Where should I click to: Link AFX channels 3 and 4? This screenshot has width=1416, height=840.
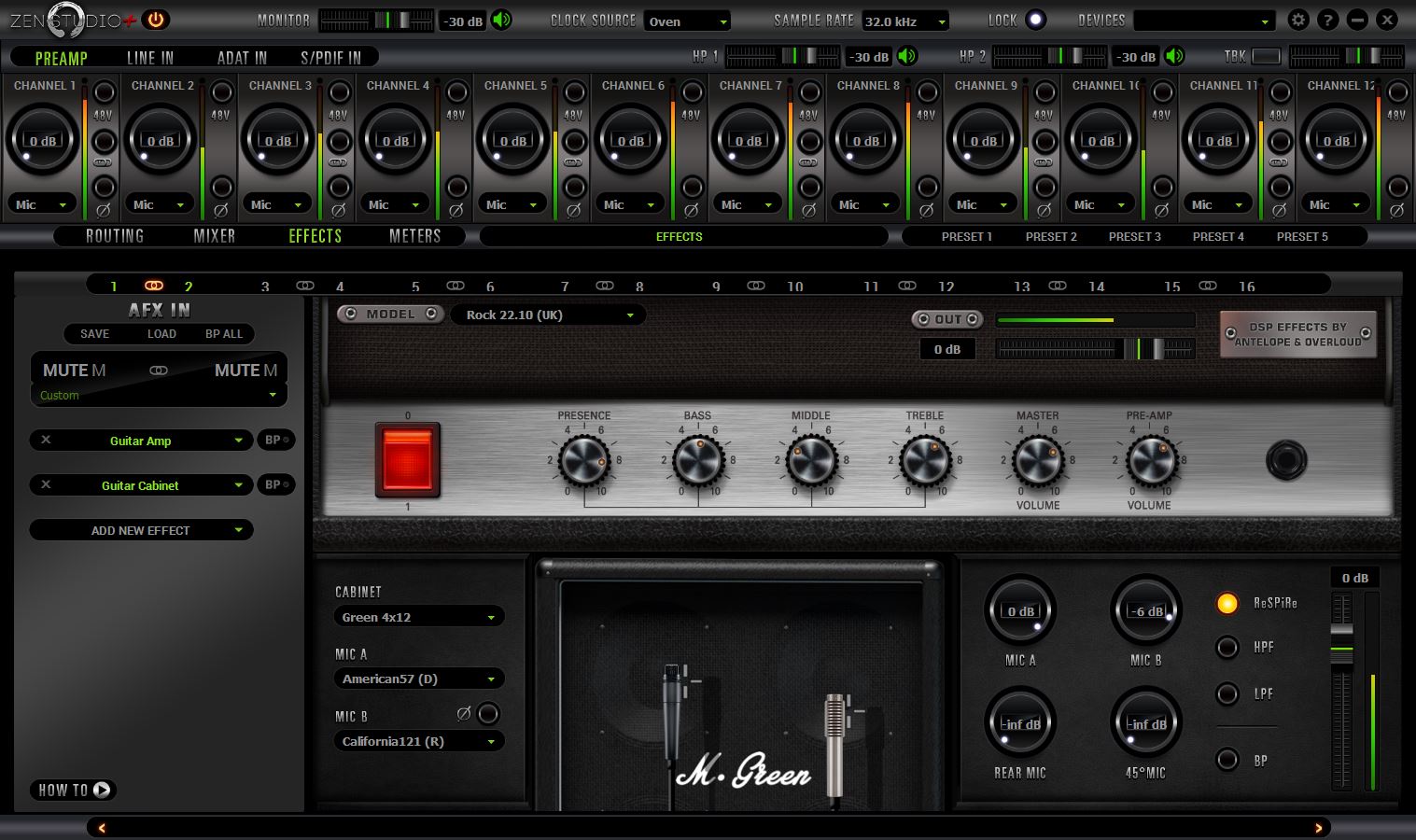pyautogui.click(x=304, y=286)
